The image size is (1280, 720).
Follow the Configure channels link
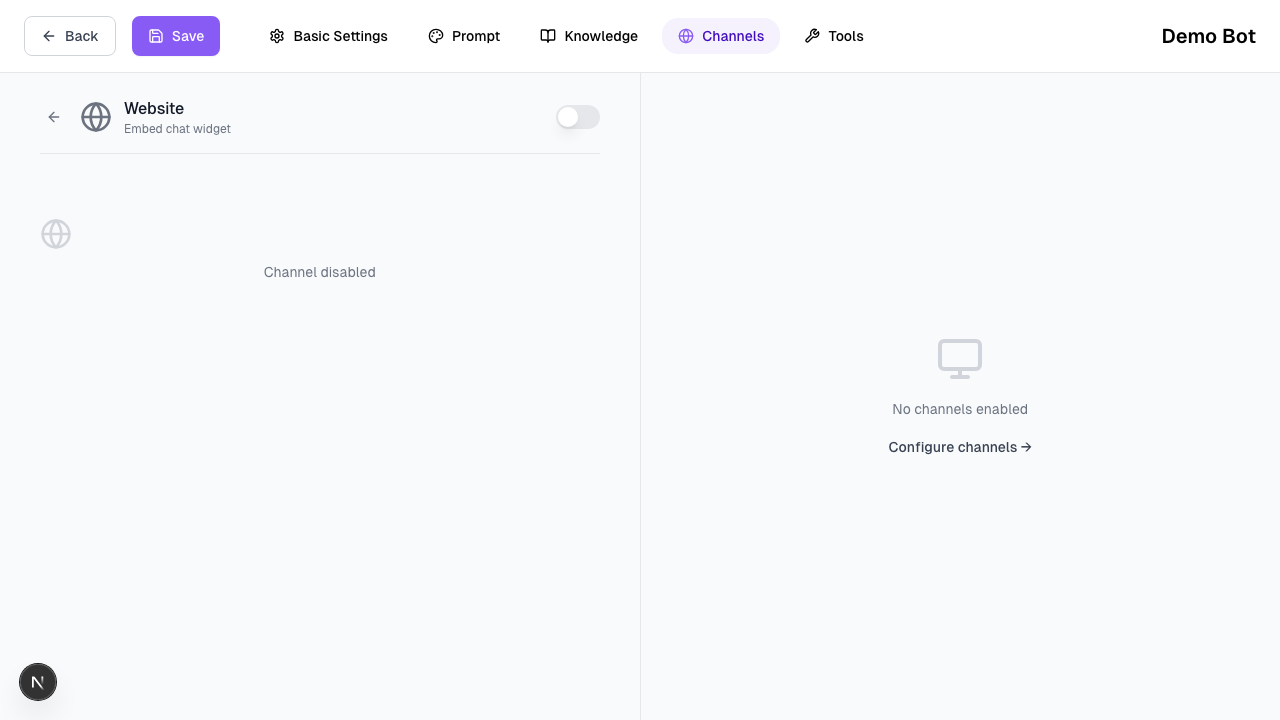[959, 447]
